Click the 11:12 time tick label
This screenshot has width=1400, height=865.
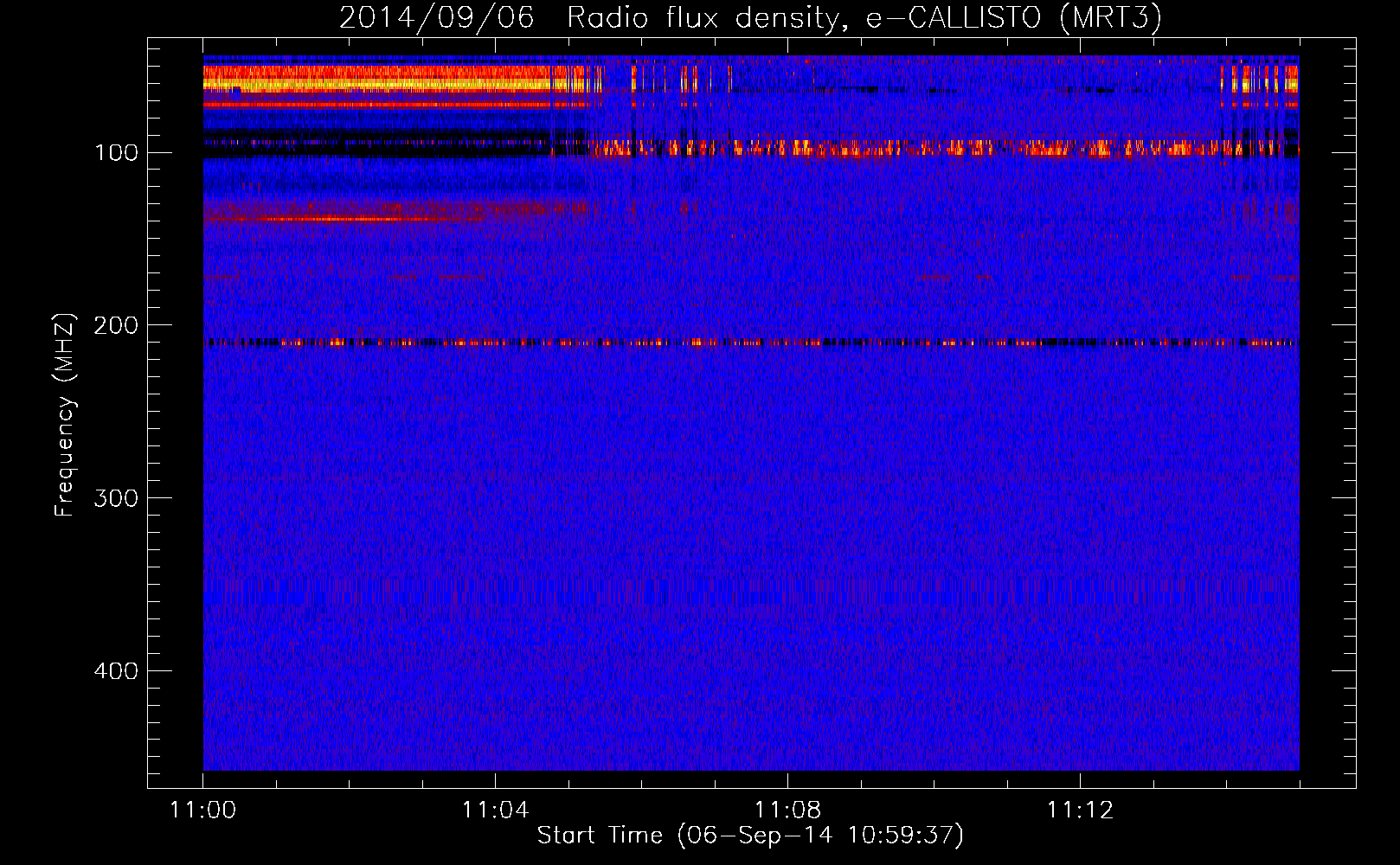(1080, 811)
